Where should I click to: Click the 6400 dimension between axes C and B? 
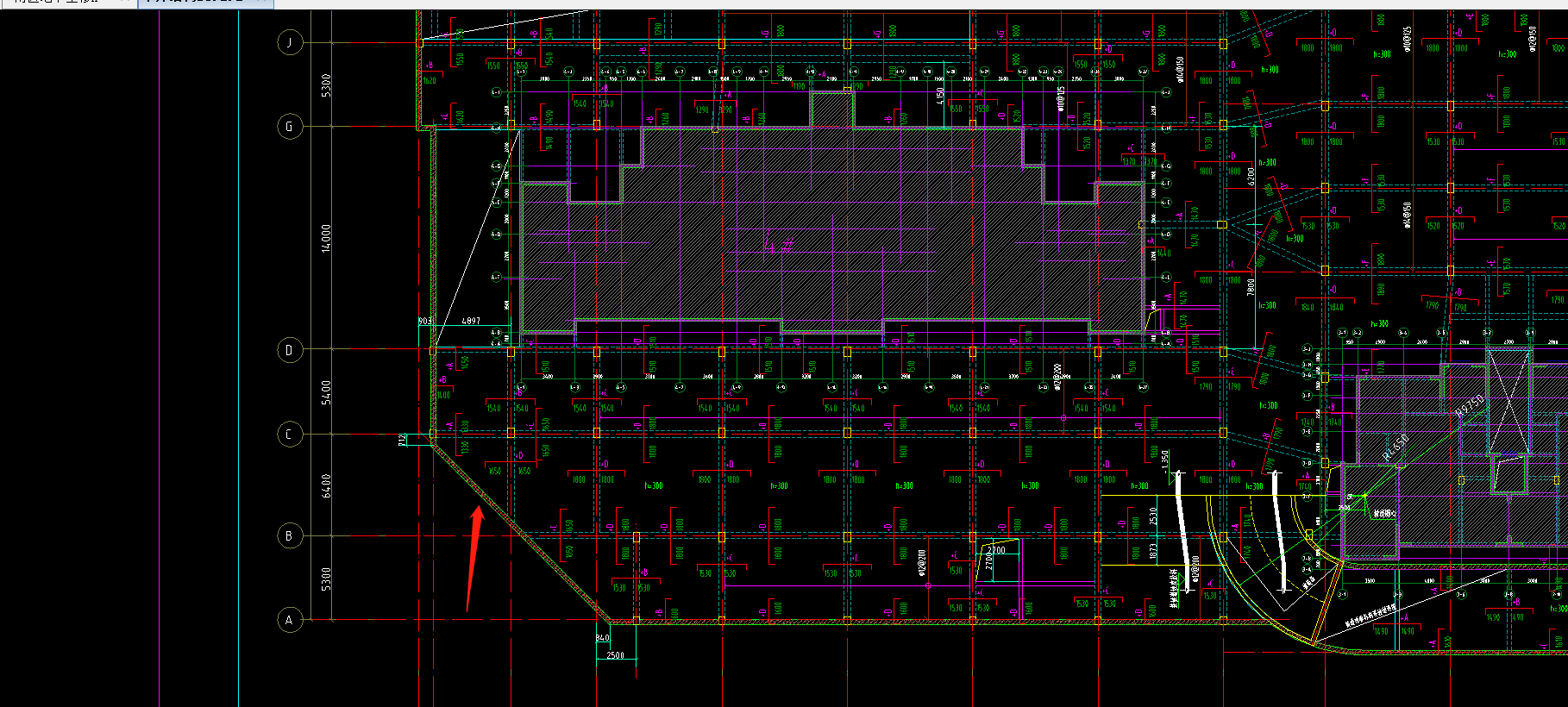pyautogui.click(x=326, y=485)
